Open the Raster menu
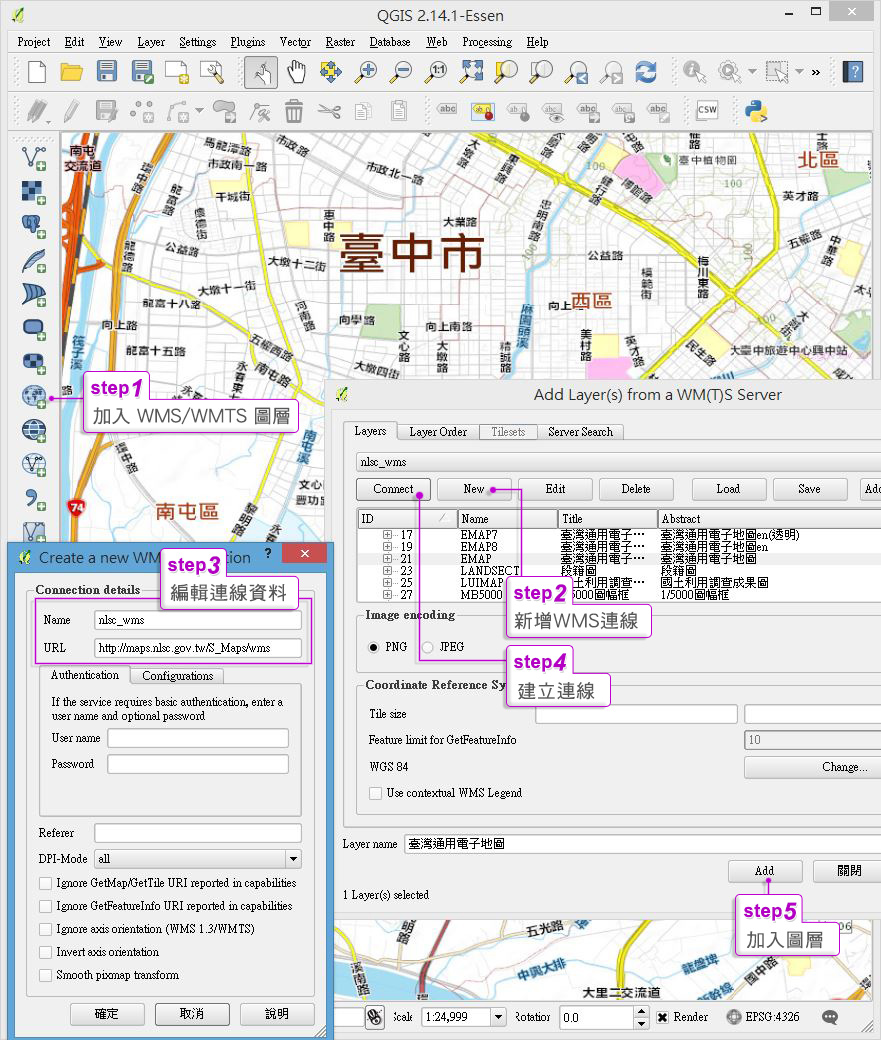This screenshot has height=1040, width=881. pyautogui.click(x=340, y=42)
